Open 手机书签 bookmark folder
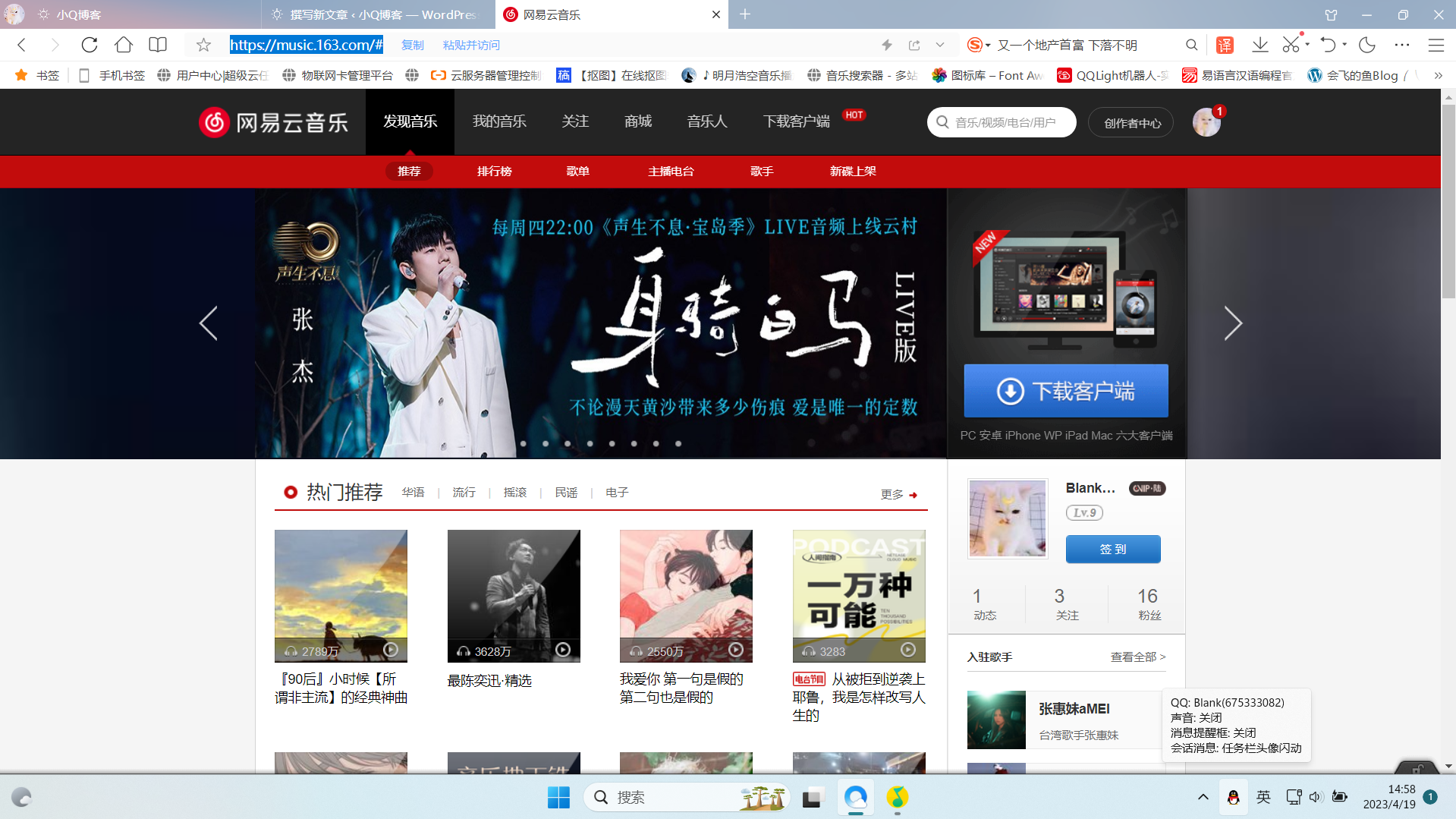 (x=112, y=75)
